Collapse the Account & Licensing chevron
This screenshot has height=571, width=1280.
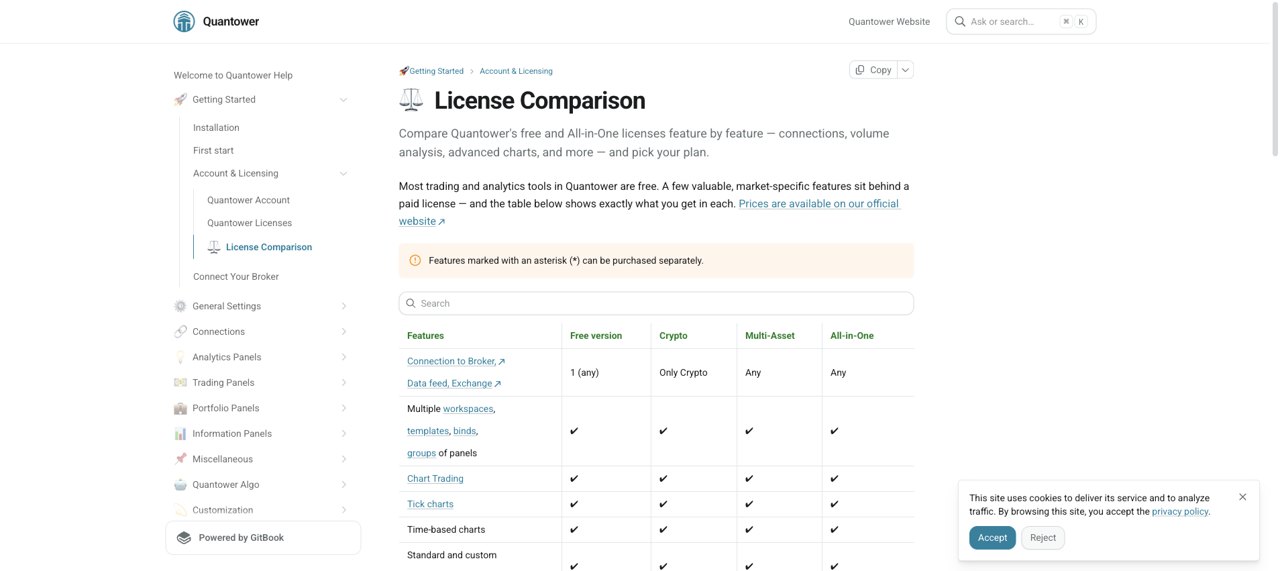(343, 173)
